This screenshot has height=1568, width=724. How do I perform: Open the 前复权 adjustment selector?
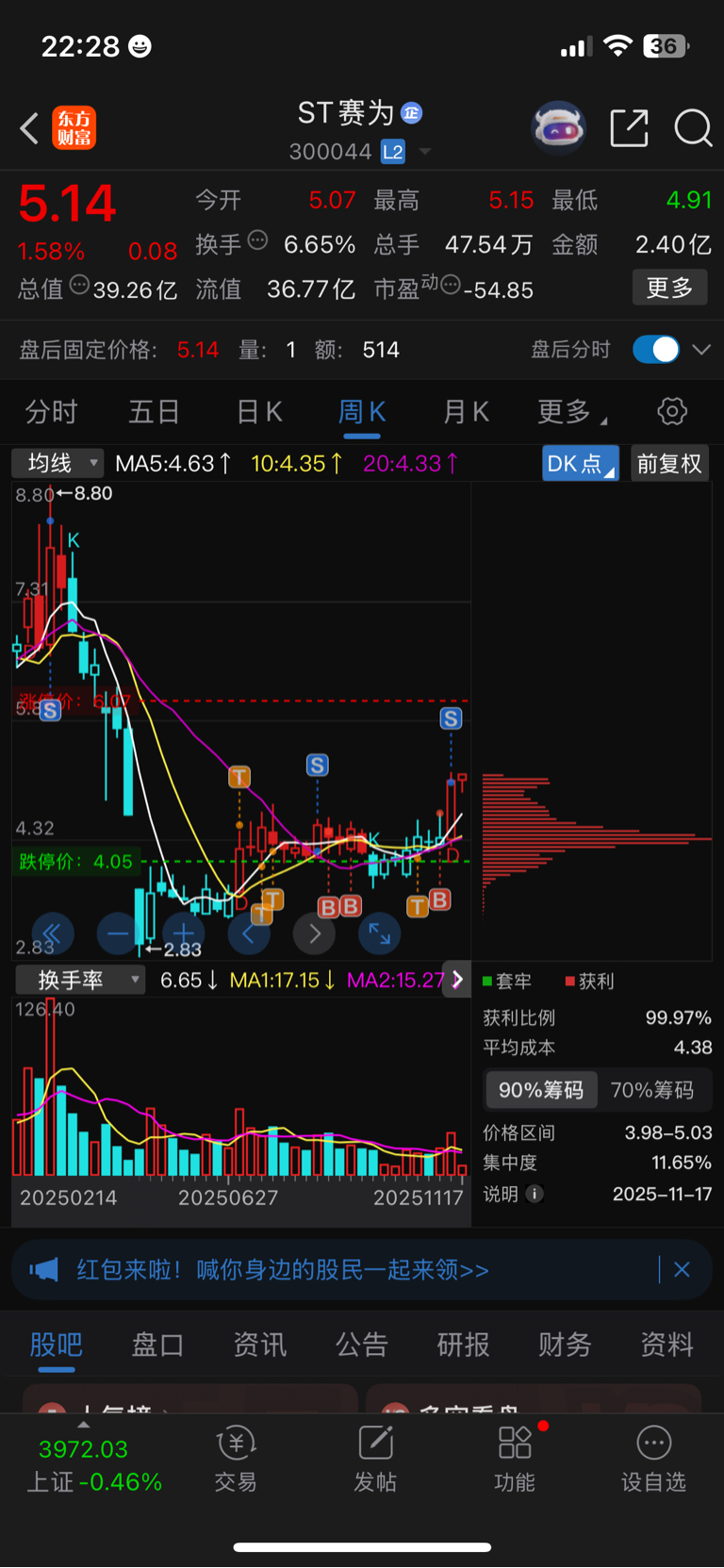[x=669, y=463]
